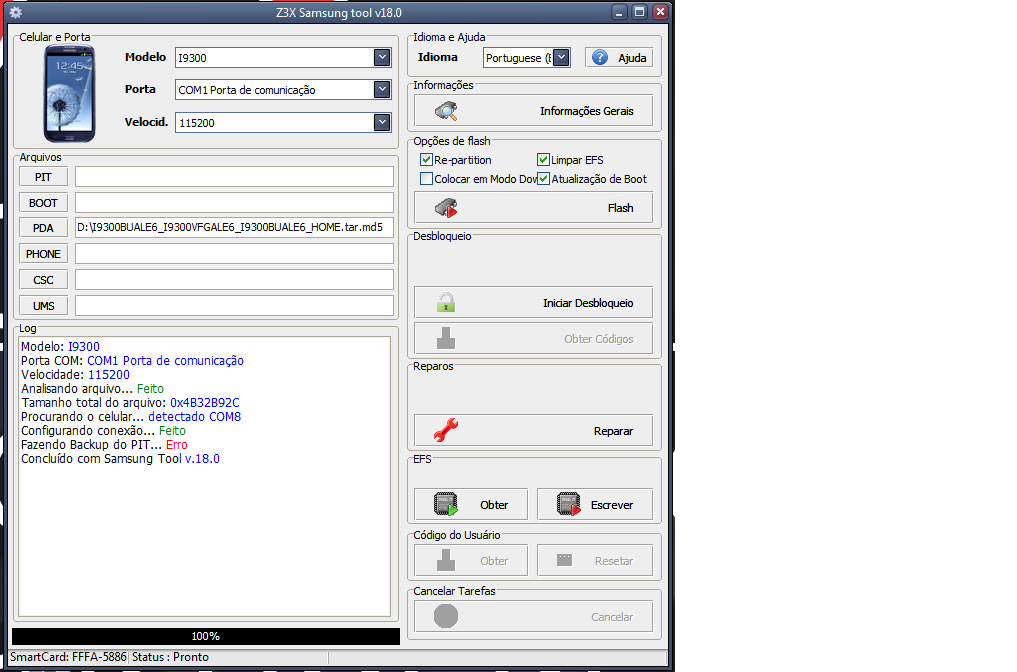The width and height of the screenshot is (1017, 672).
Task: Click the Obter Códigos label
Action: coord(598,339)
